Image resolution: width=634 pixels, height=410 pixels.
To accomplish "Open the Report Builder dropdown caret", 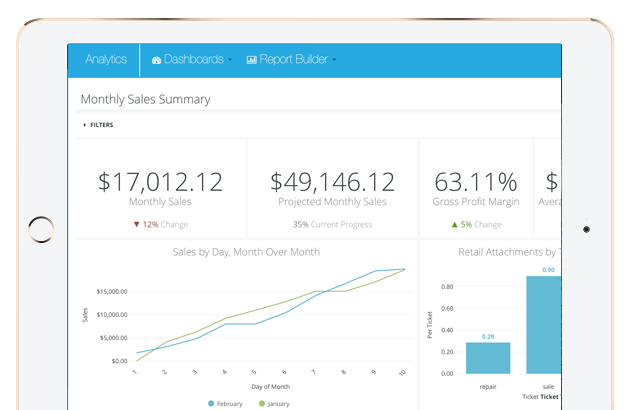I will click(334, 60).
